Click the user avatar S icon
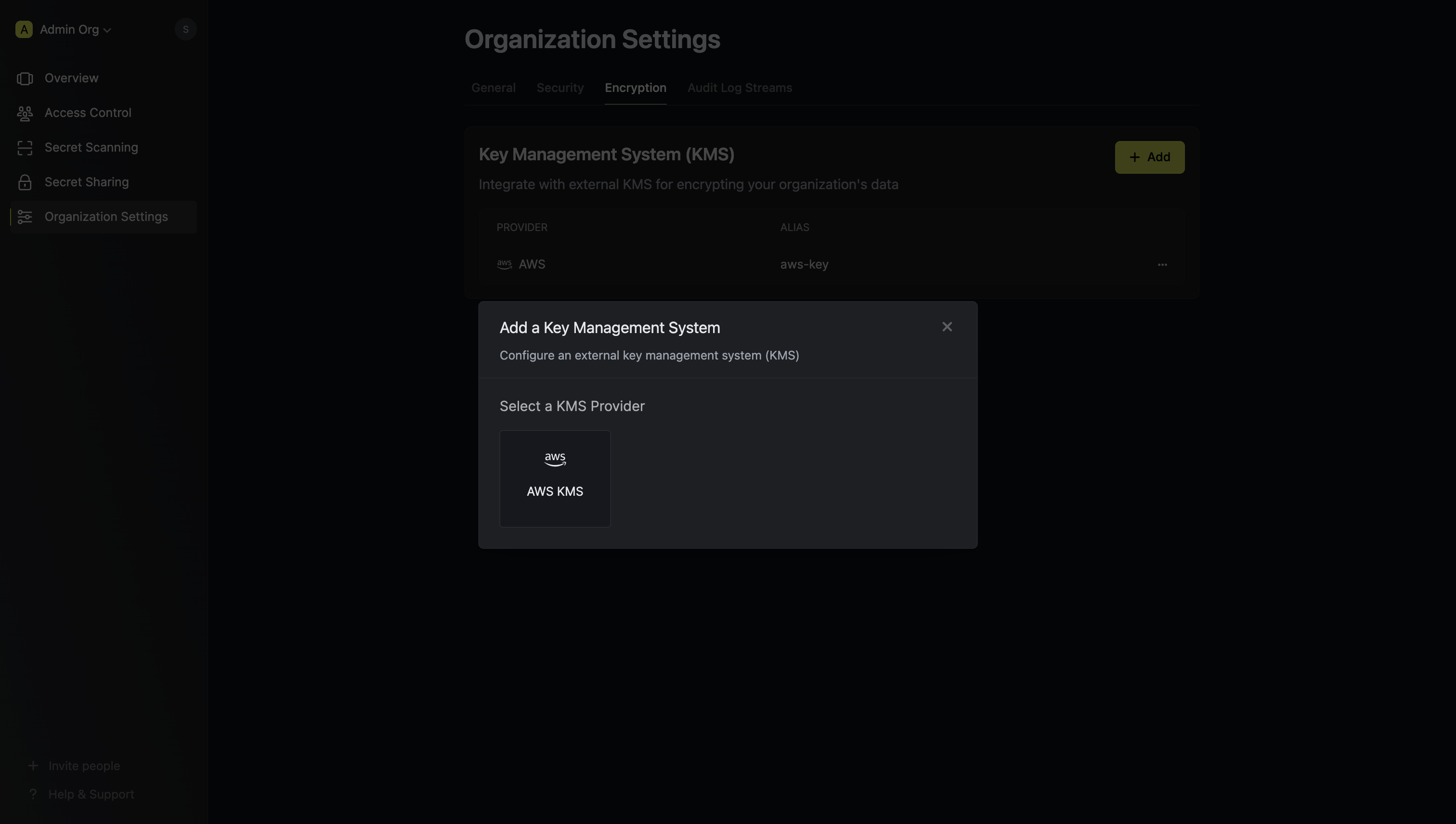 click(x=186, y=29)
